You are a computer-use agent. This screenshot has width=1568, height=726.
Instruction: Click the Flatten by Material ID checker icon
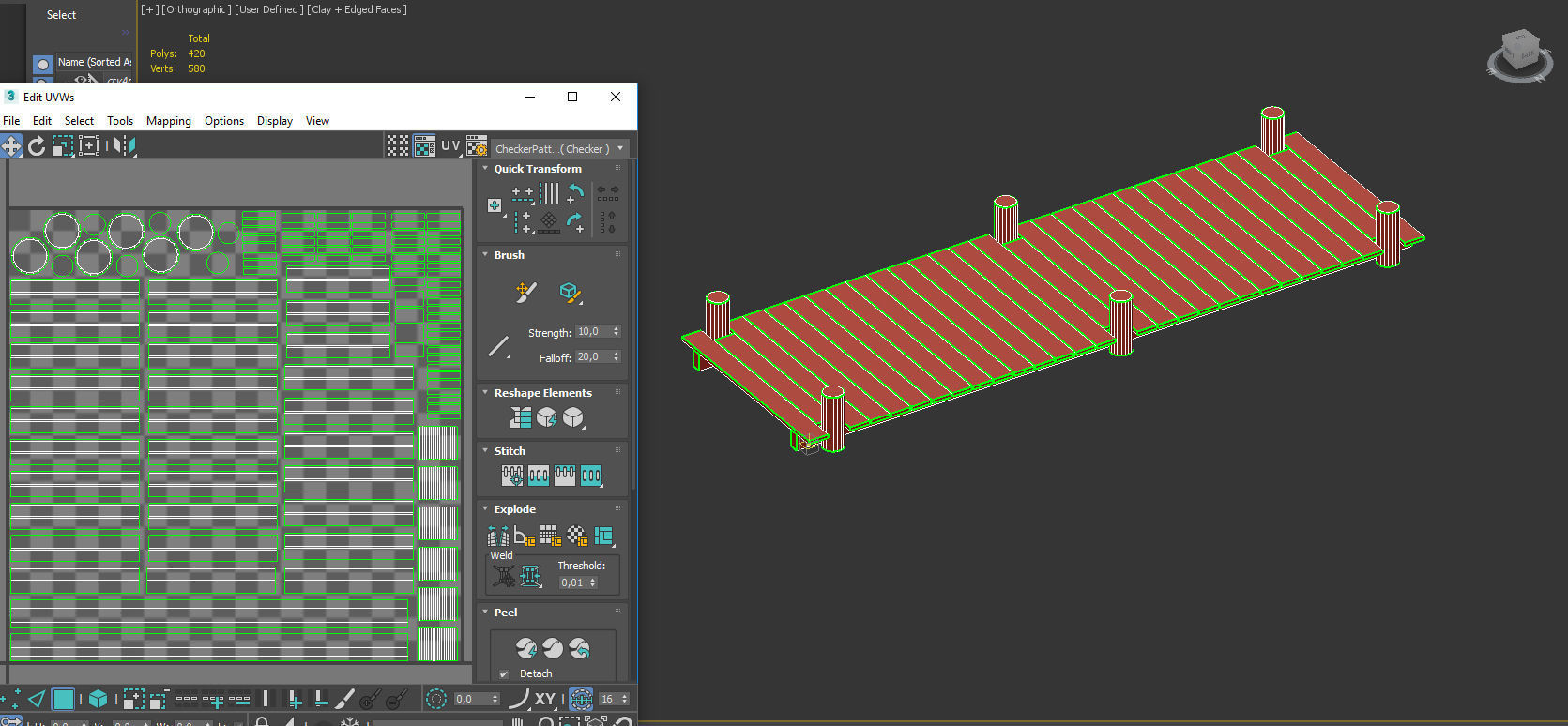pos(577,536)
